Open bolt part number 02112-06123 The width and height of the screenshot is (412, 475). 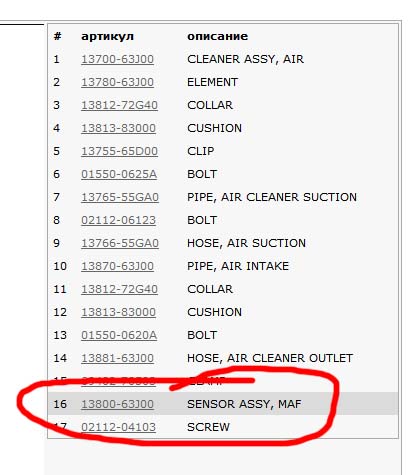tap(118, 220)
